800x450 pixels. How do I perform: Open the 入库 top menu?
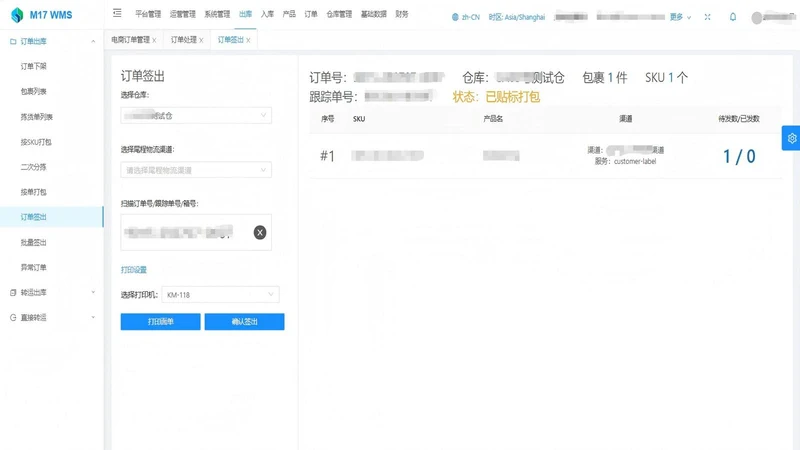pyautogui.click(x=267, y=14)
